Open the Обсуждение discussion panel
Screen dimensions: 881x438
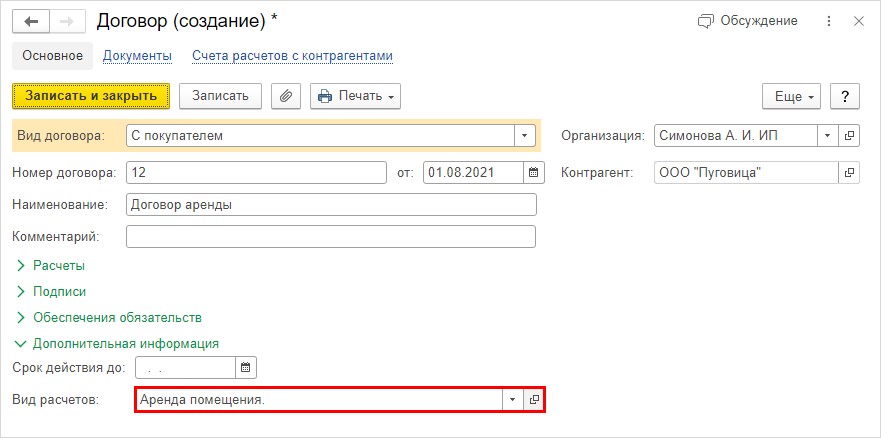pyautogui.click(x=747, y=21)
